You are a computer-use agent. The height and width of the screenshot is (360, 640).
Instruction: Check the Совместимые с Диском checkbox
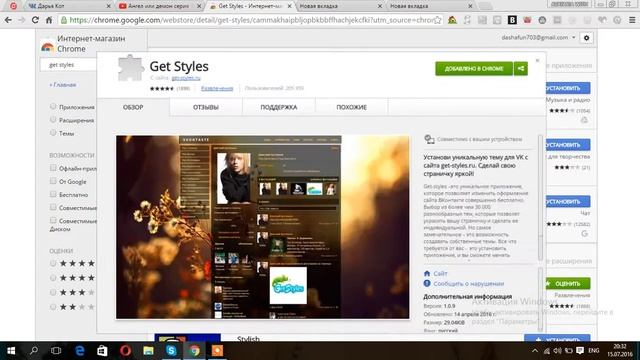53,220
